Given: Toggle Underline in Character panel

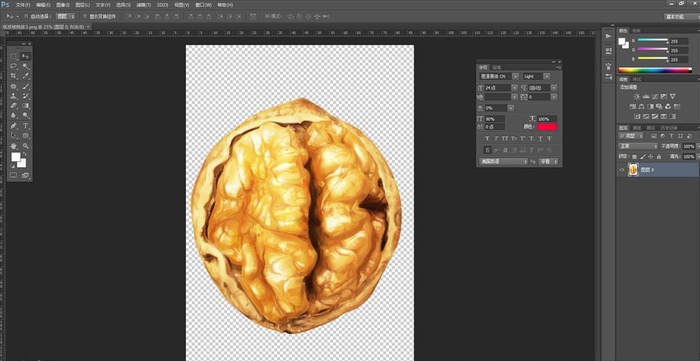Looking at the screenshot, I should point(541,138).
